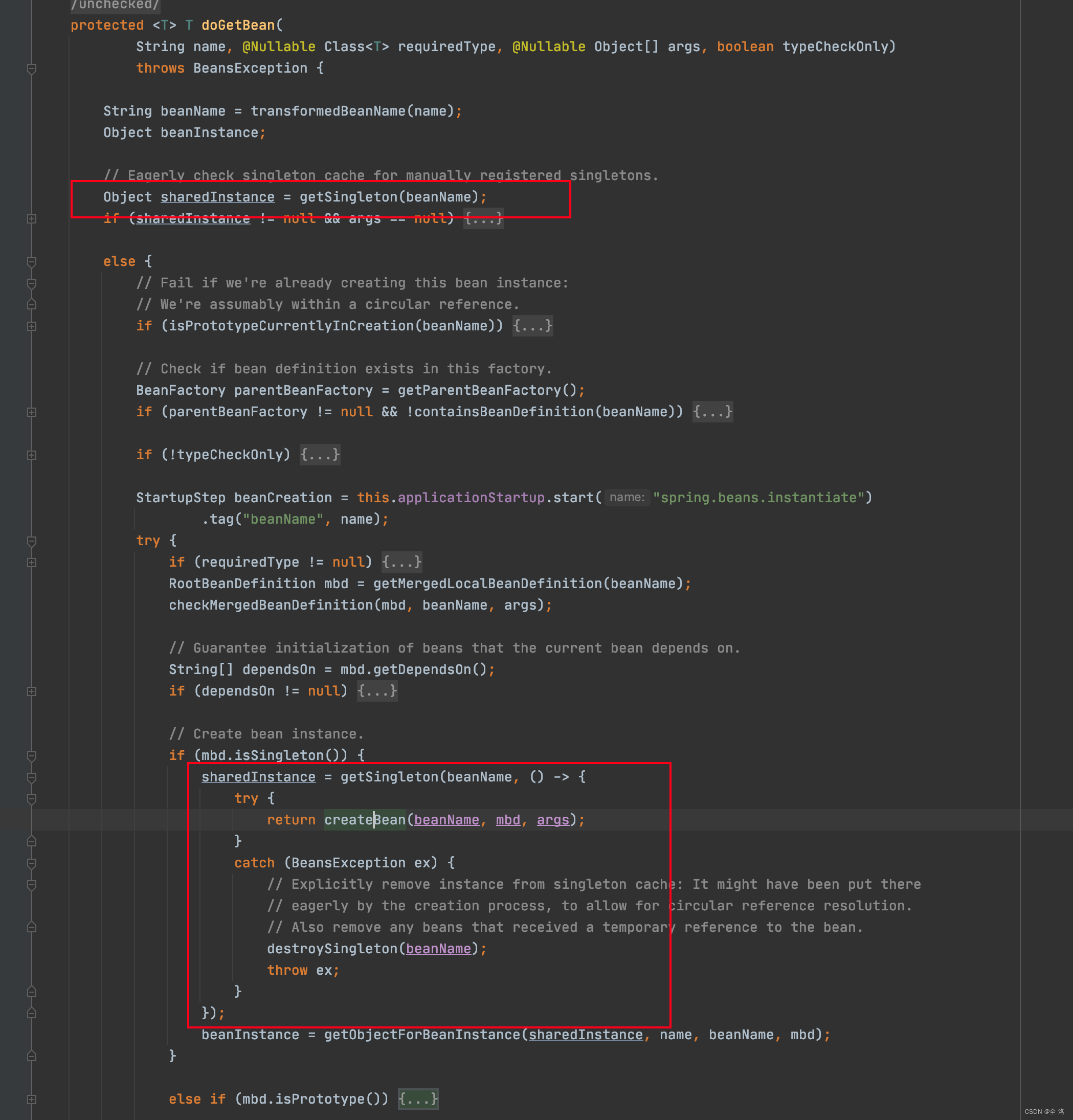Viewport: 1073px width, 1120px height.
Task: Click fold end marker on '// We're assumably within' line
Action: click(x=32, y=305)
